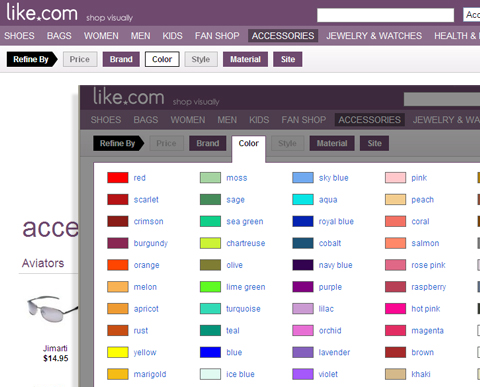
Task: Open the KIDS category in top nav
Action: click(x=172, y=36)
